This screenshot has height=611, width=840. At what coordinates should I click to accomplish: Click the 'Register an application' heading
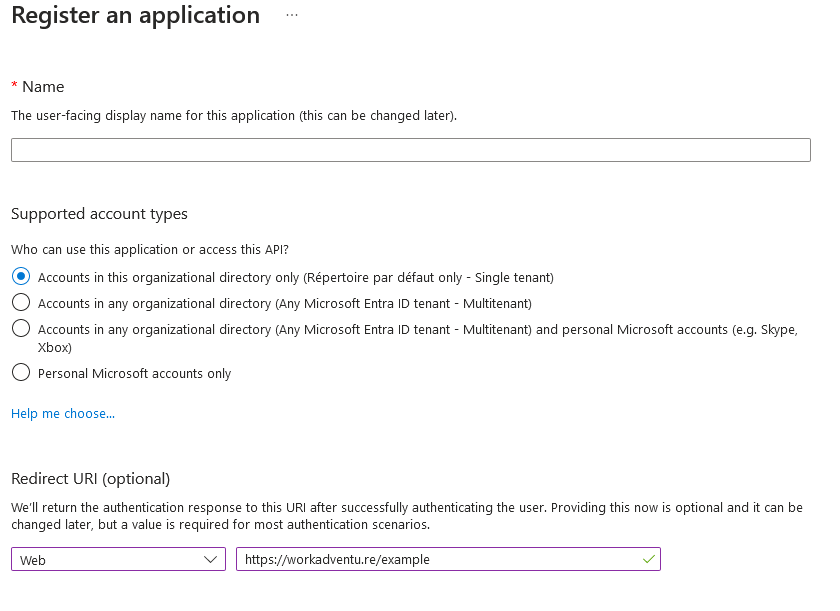136,15
